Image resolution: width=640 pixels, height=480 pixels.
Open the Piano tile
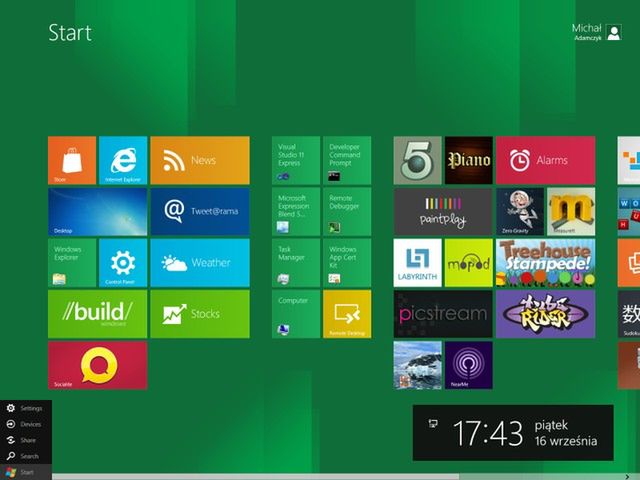(469, 160)
